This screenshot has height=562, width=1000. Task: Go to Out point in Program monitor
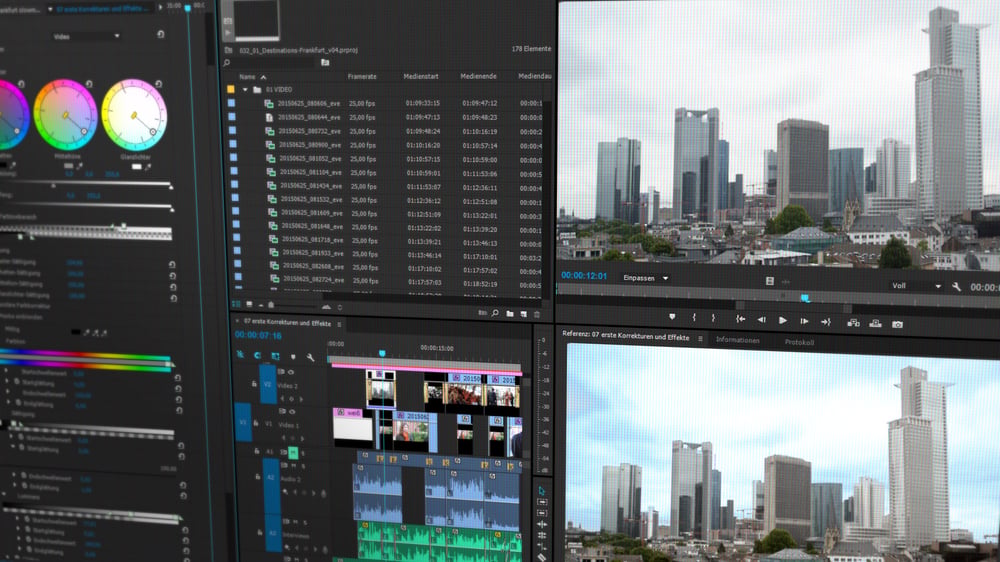pyautogui.click(x=826, y=322)
